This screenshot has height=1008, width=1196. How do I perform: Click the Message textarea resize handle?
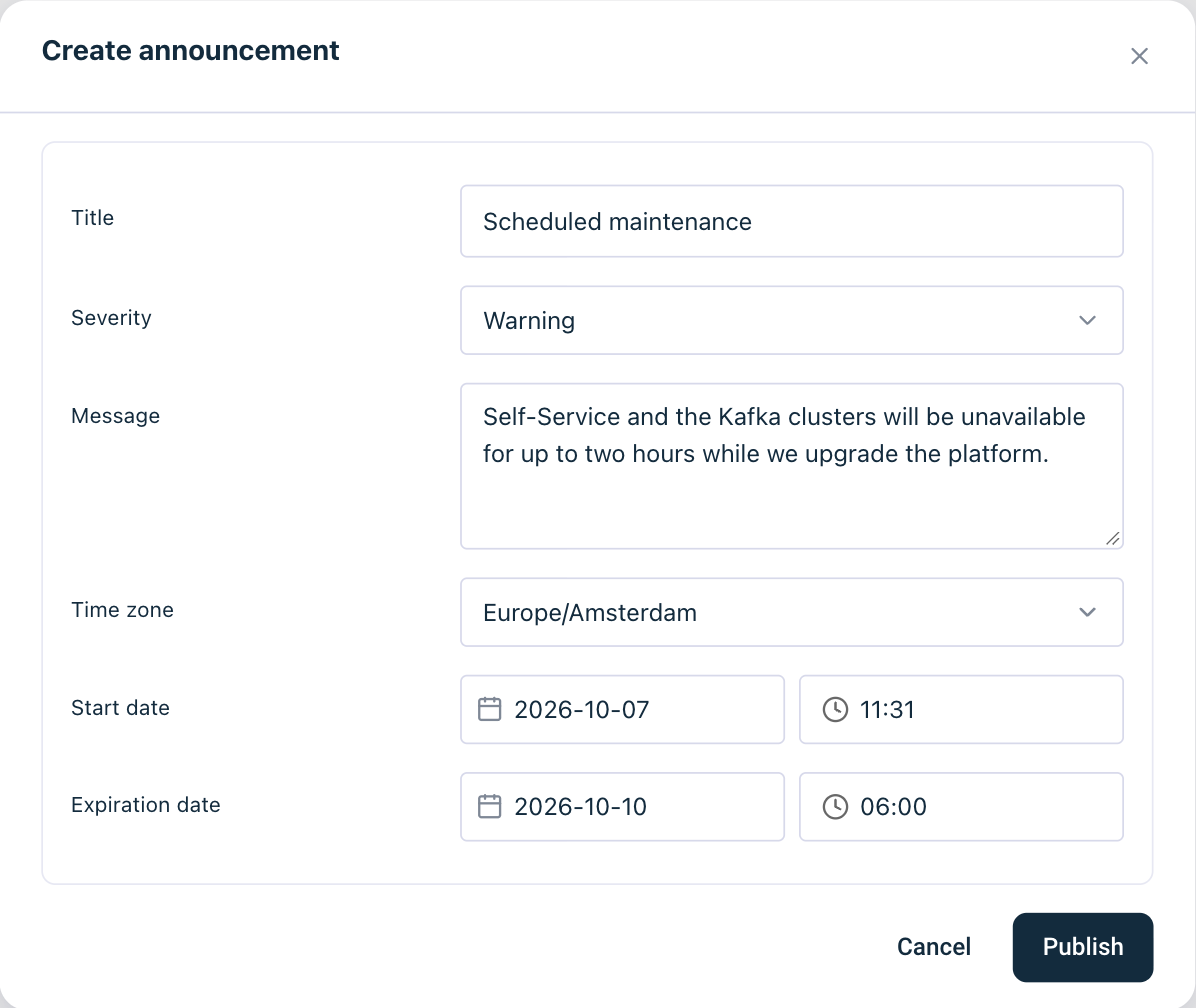point(1113,538)
